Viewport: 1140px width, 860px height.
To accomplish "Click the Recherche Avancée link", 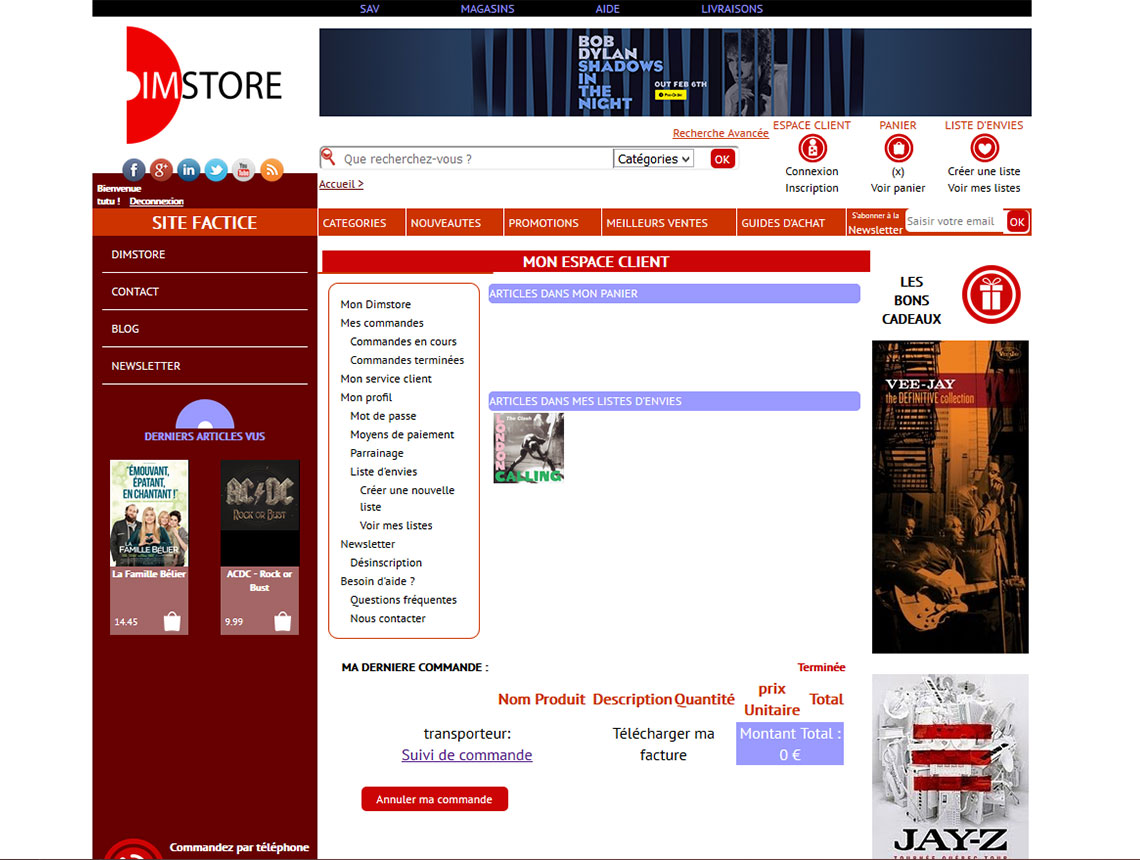I will pos(720,133).
